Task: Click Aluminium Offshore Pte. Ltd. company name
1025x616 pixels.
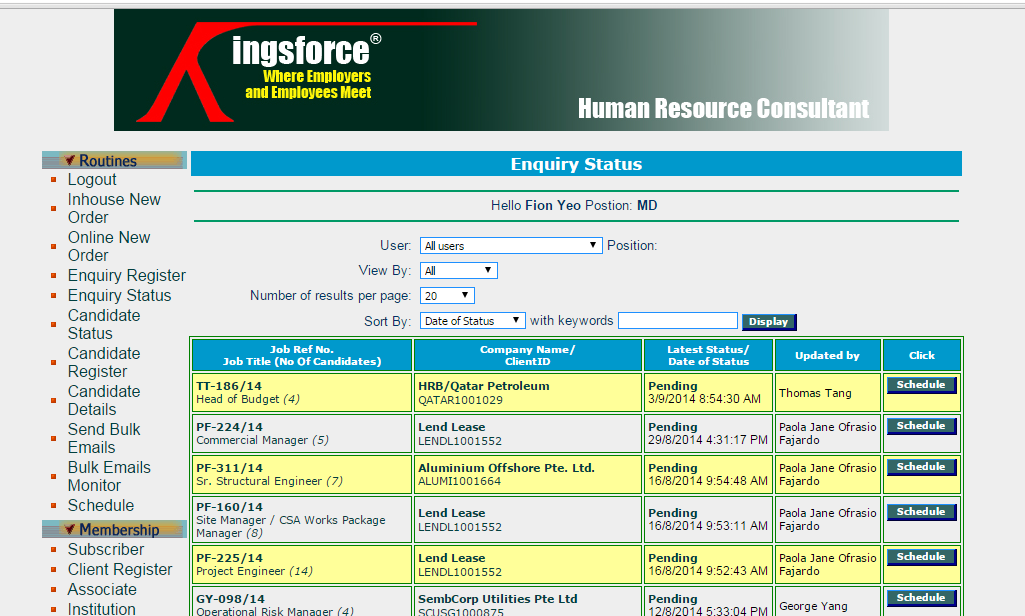Action: pyautogui.click(x=507, y=468)
